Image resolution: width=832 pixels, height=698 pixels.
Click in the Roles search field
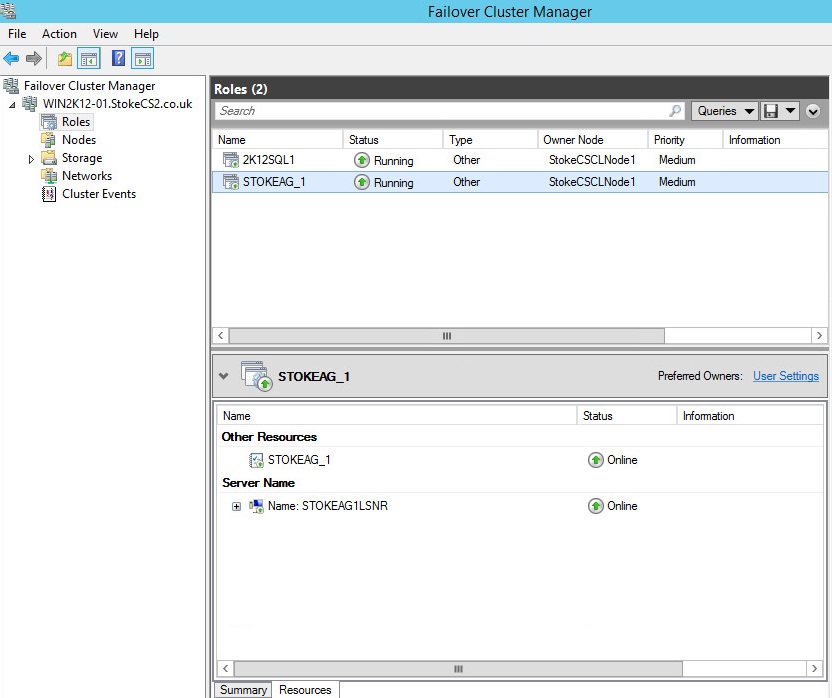click(x=440, y=111)
